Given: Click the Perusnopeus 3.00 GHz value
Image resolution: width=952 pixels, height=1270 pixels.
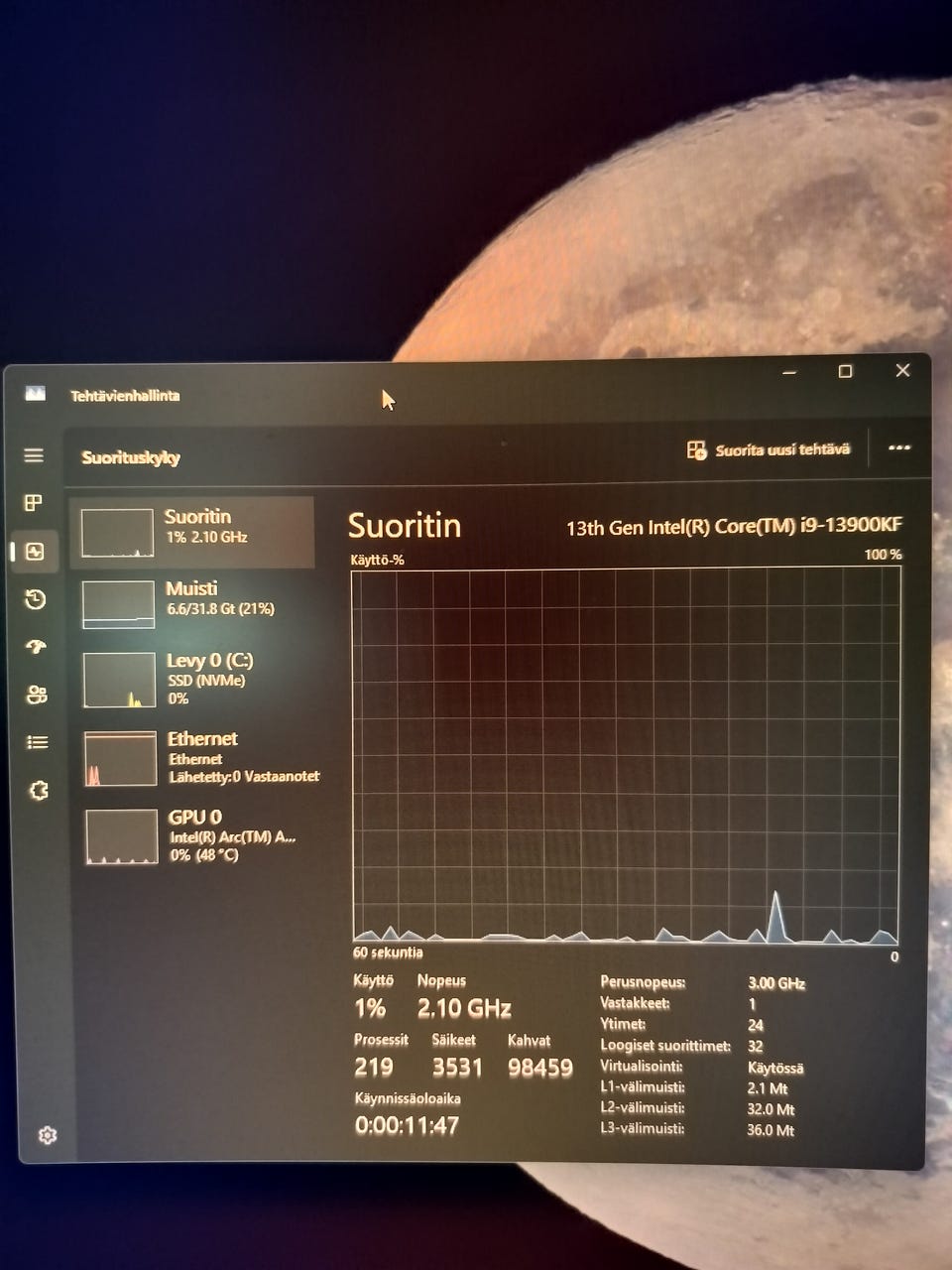Looking at the screenshot, I should click(x=776, y=983).
